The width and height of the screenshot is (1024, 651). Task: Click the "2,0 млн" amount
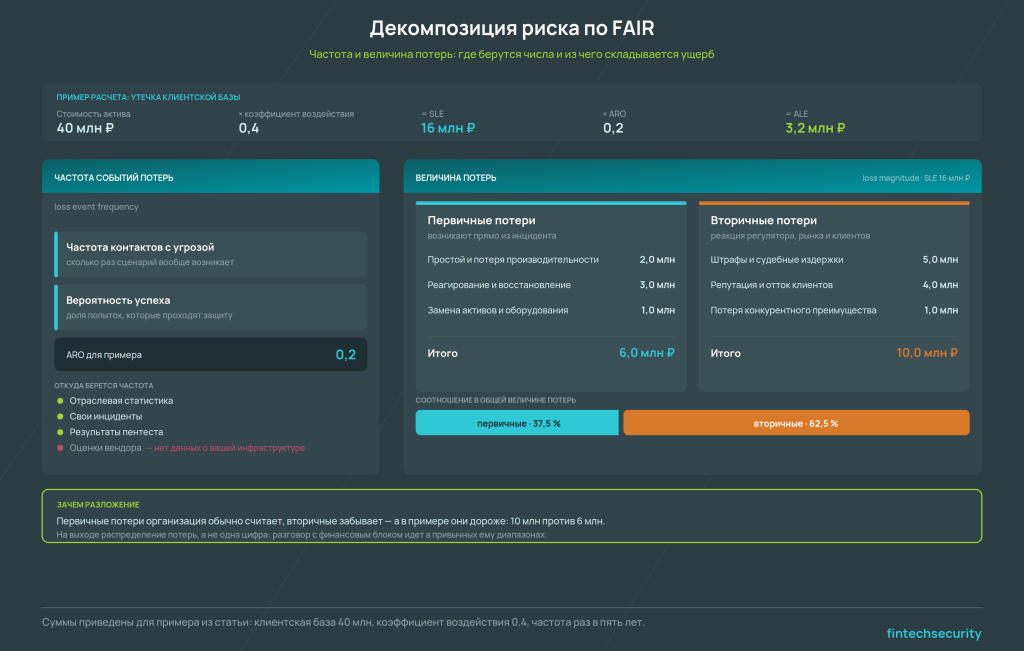(x=657, y=260)
